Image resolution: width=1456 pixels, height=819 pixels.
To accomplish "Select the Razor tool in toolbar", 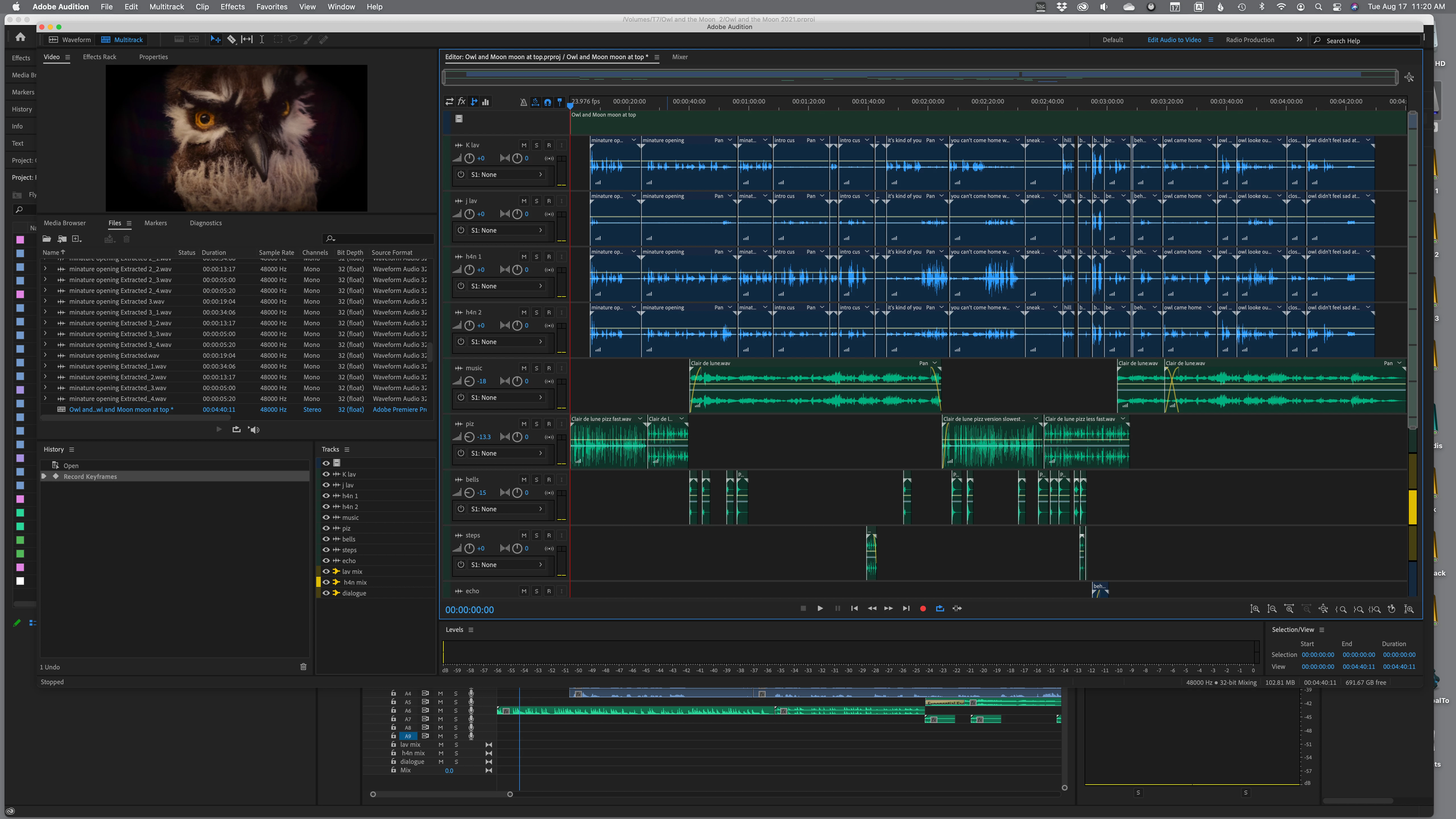I will pyautogui.click(x=231, y=40).
